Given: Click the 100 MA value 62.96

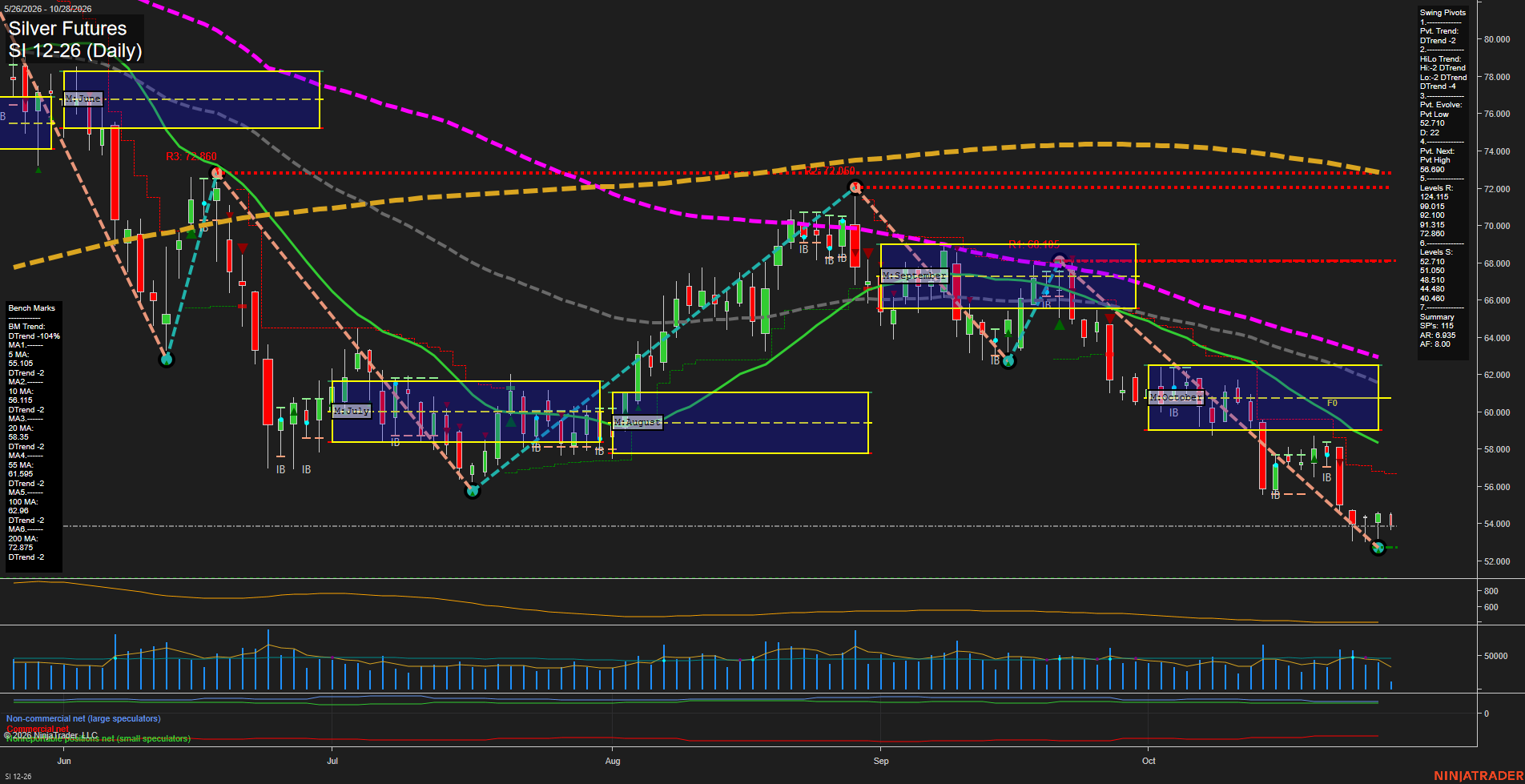Looking at the screenshot, I should tap(18, 511).
